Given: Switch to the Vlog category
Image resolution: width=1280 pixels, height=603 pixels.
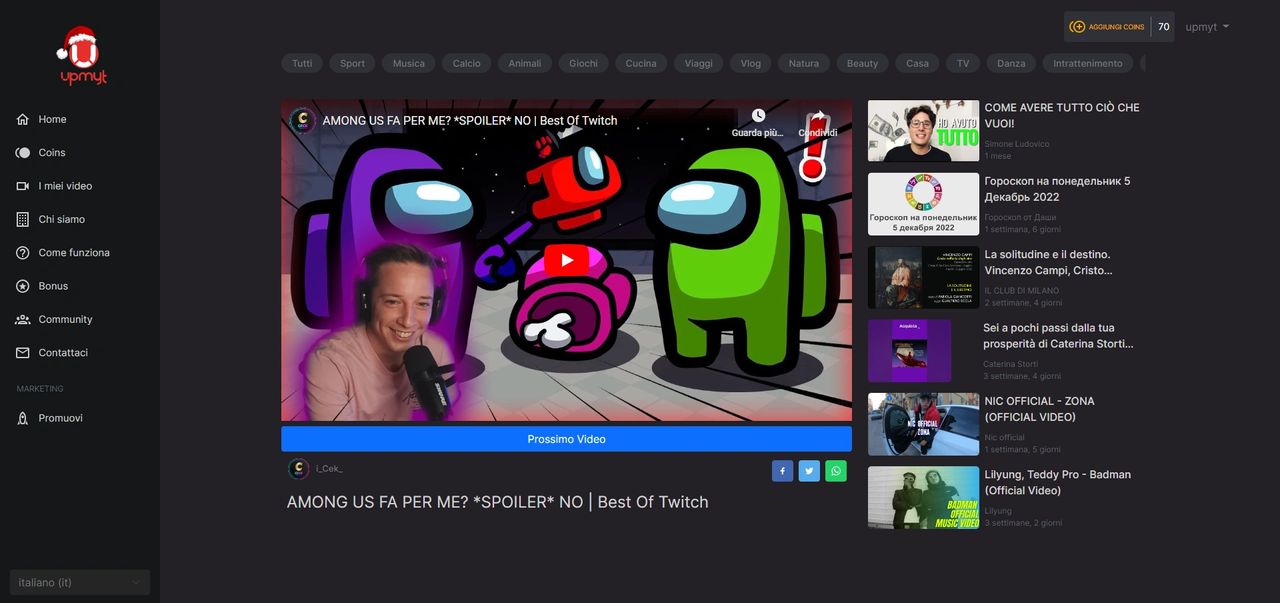Looking at the screenshot, I should coord(750,62).
